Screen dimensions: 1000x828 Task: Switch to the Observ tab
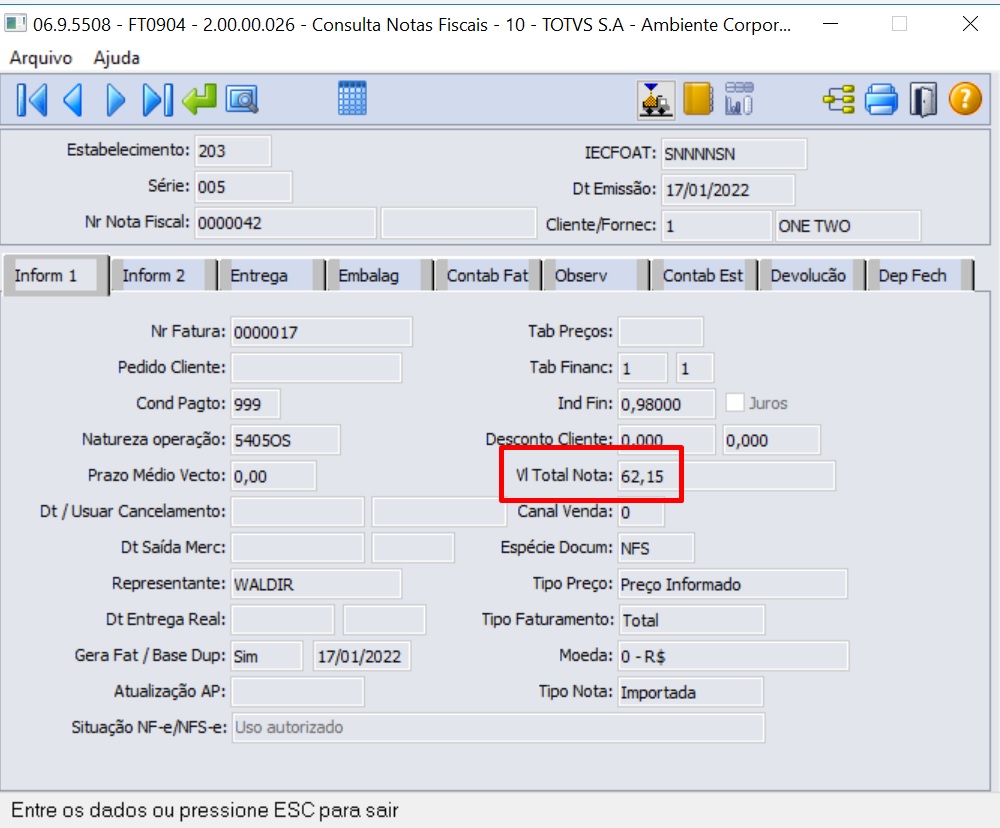(x=595, y=276)
